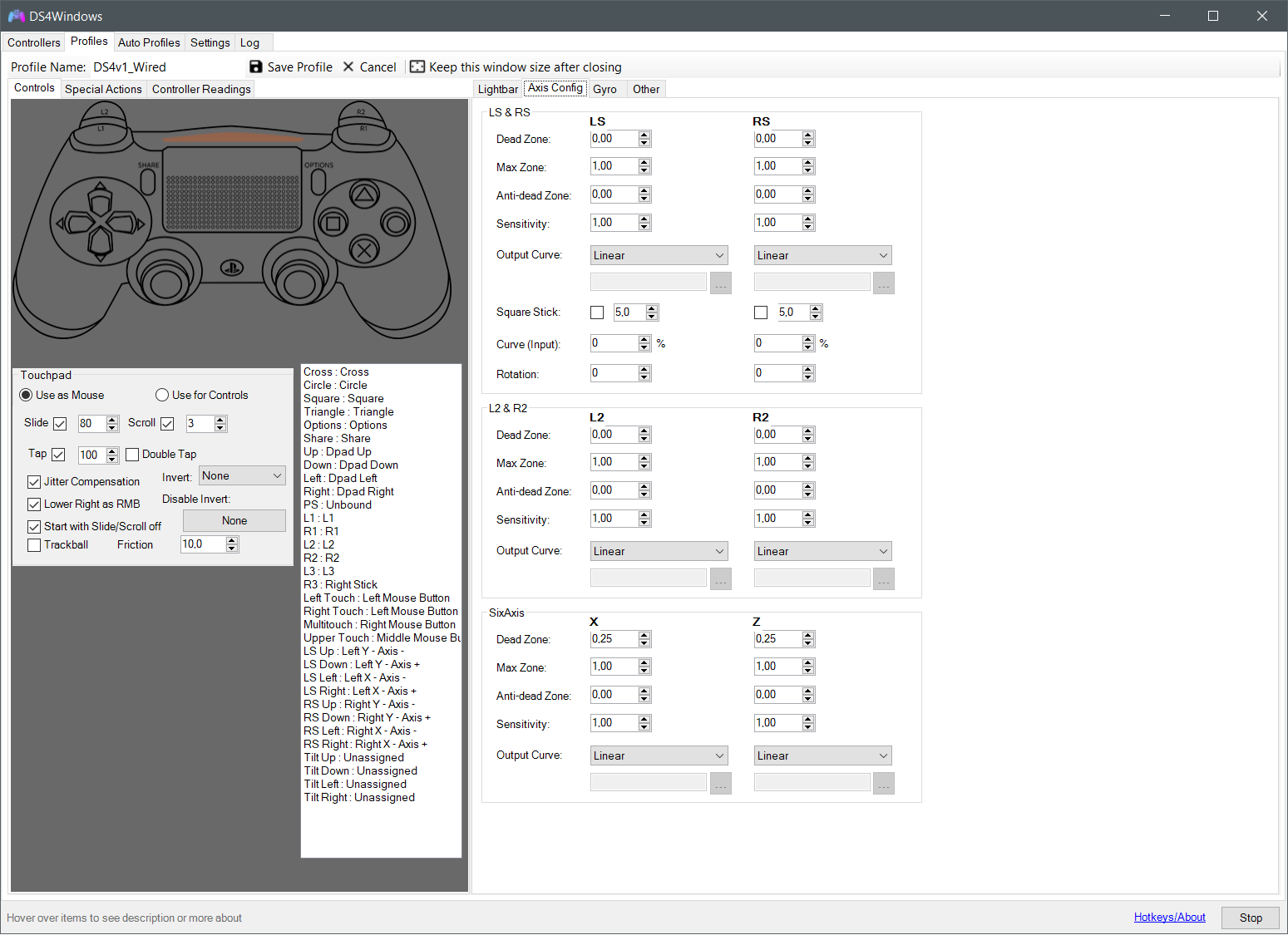Click the Cancel X icon

coord(348,66)
